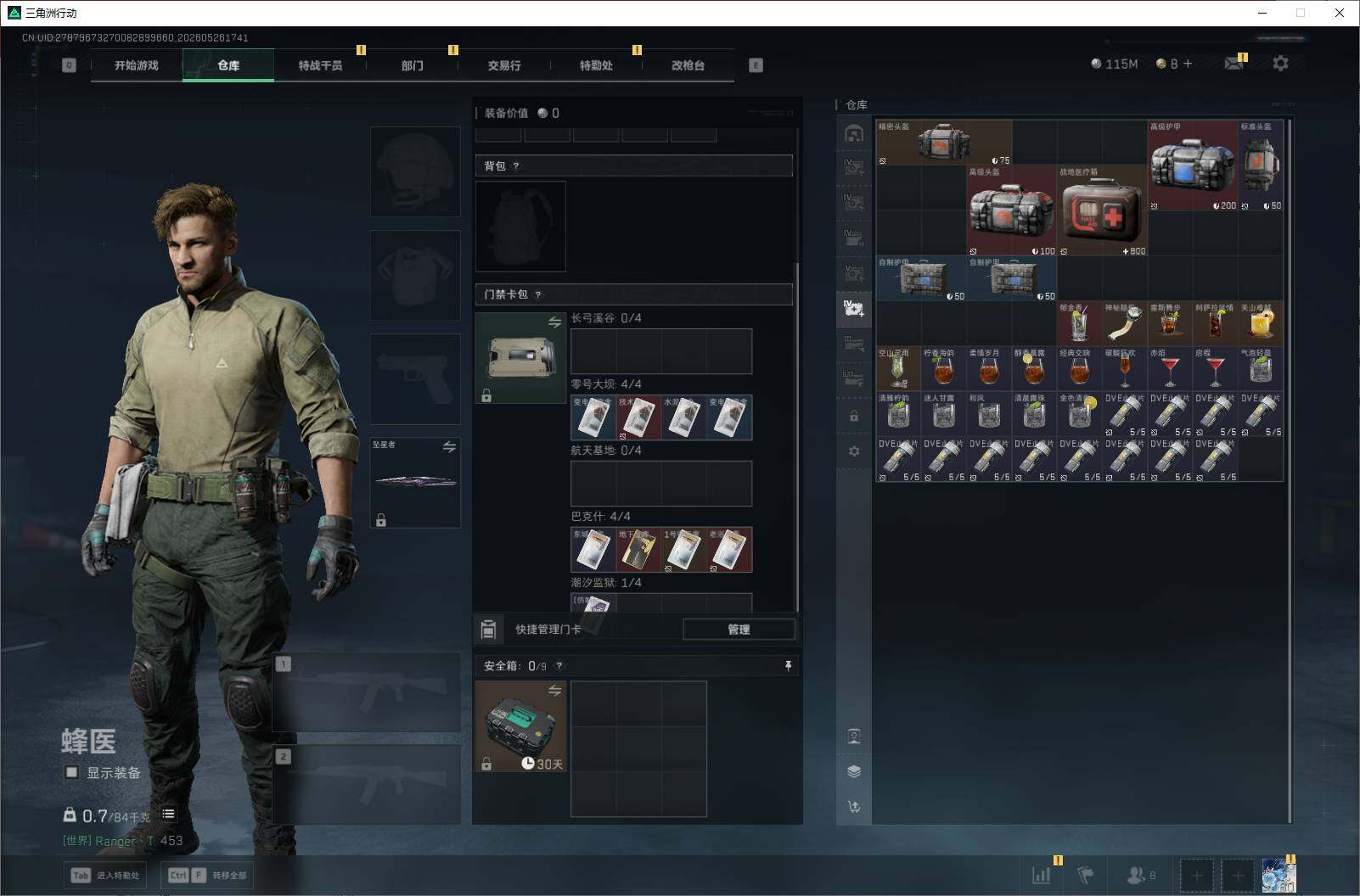Click the swap icon on the keycard pack
The width and height of the screenshot is (1360, 896).
554,322
